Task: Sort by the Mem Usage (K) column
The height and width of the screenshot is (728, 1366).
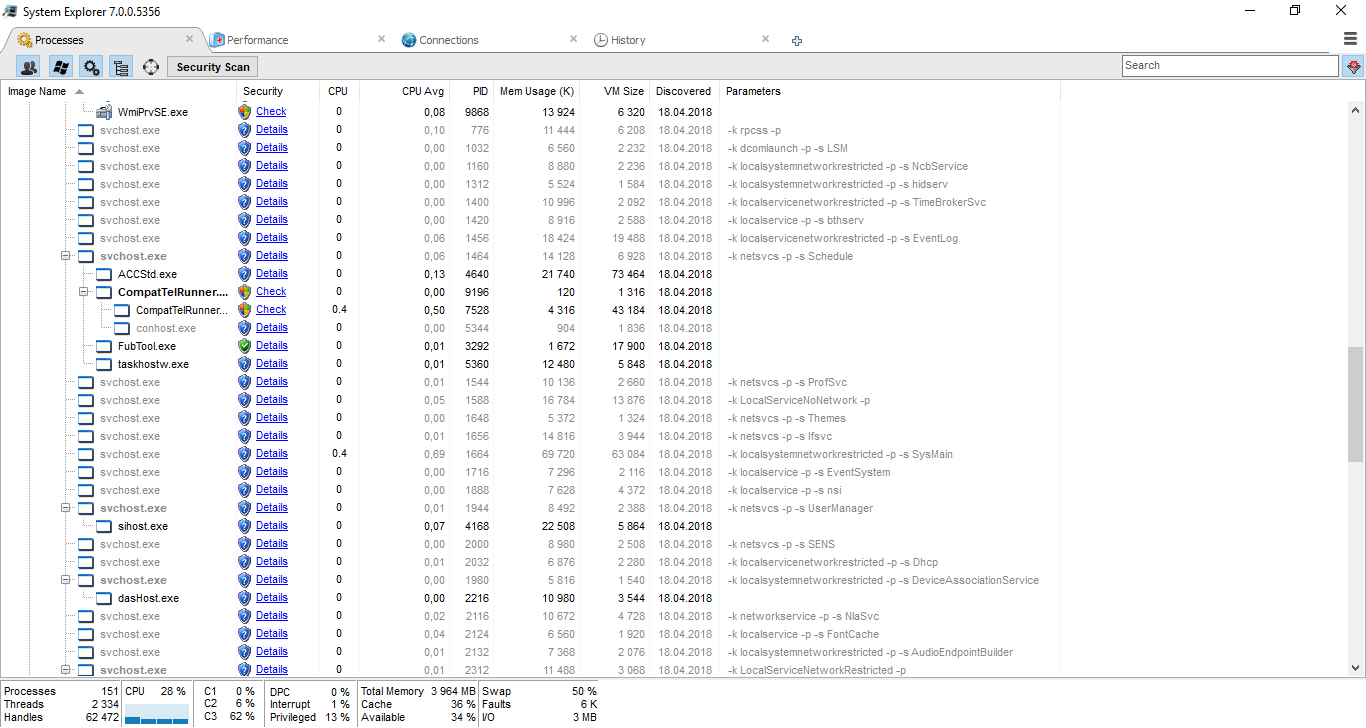Action: click(x=537, y=91)
